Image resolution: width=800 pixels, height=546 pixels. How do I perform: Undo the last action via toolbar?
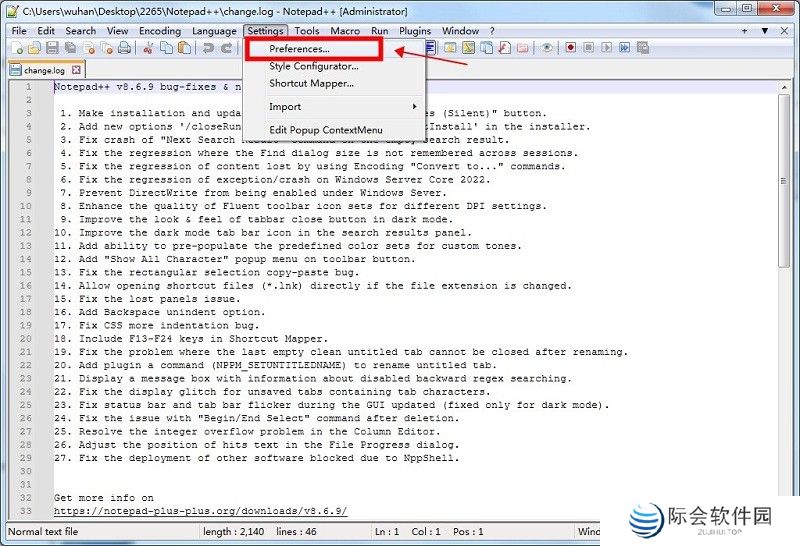coord(208,48)
